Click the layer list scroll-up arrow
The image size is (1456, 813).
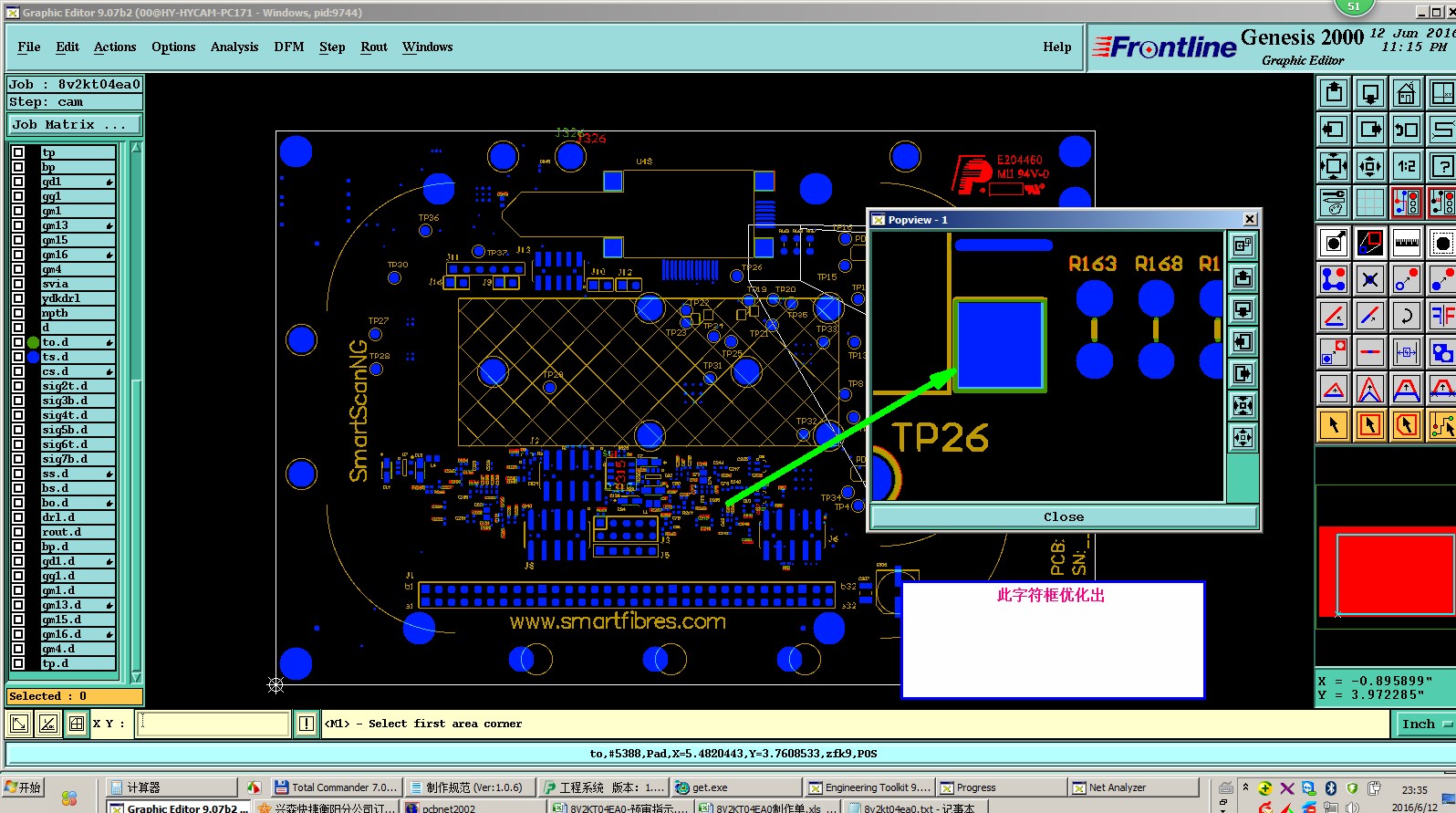tap(136, 147)
